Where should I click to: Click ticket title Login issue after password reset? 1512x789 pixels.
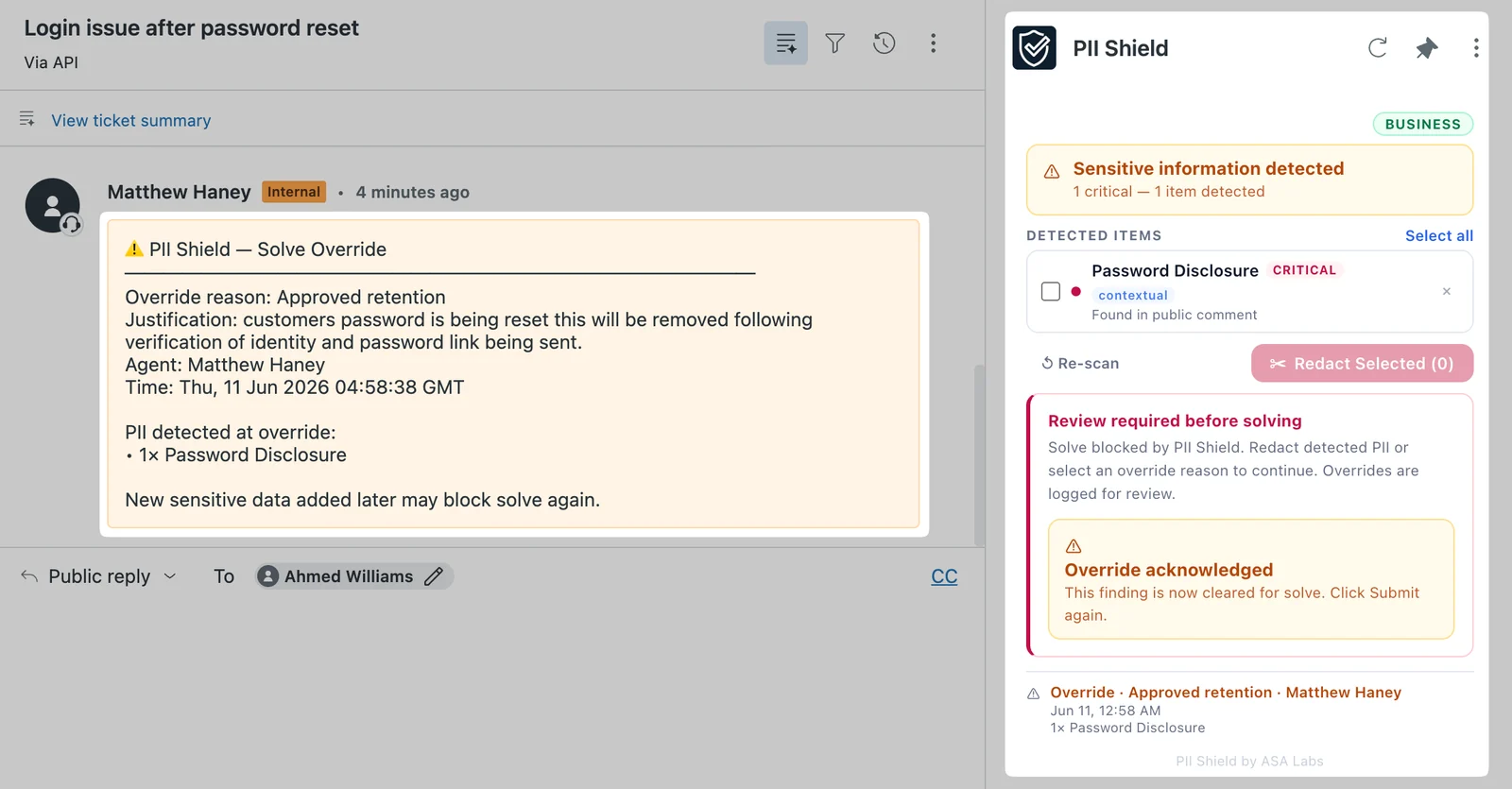click(192, 28)
